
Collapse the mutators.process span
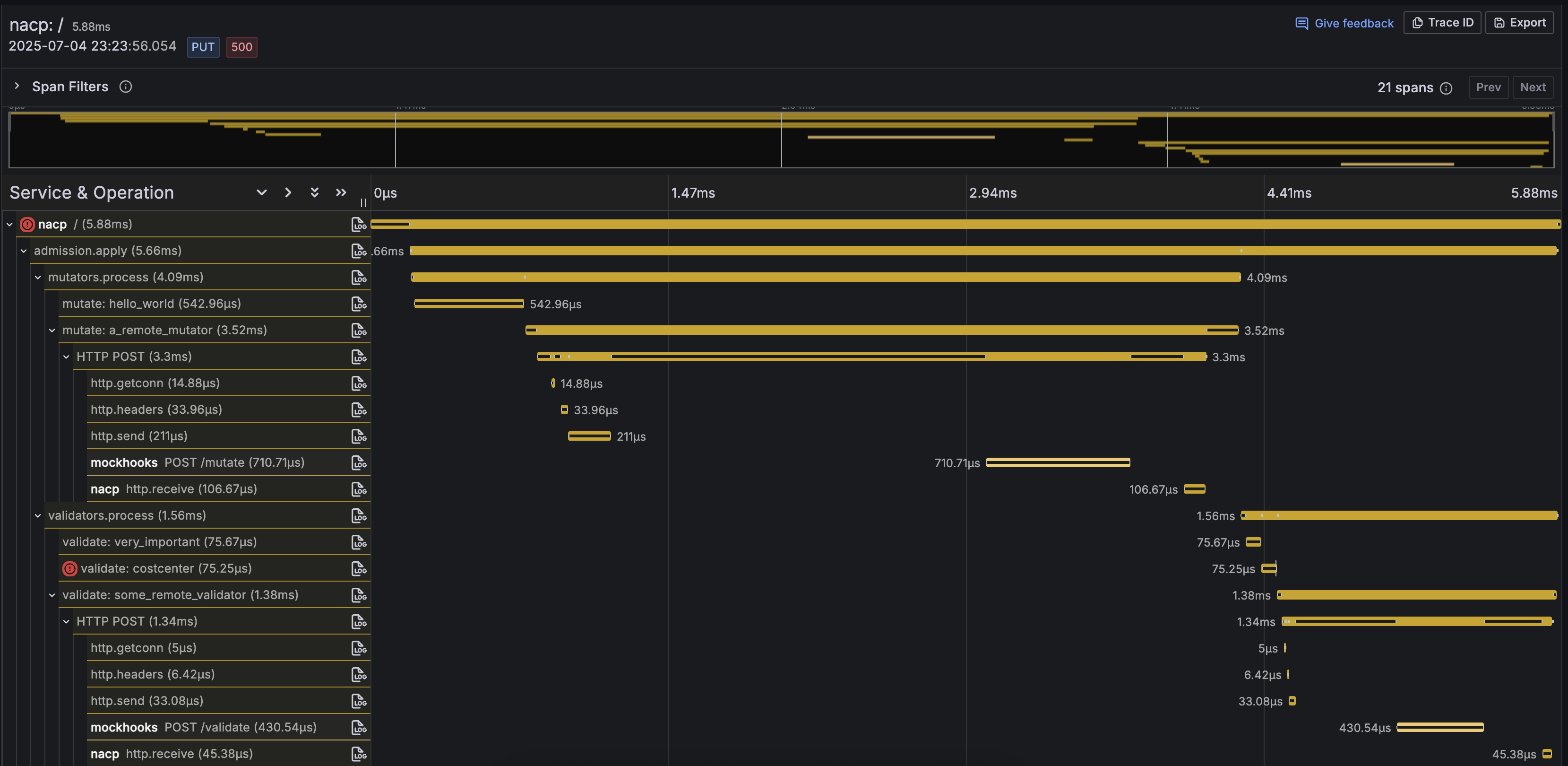click(38, 277)
